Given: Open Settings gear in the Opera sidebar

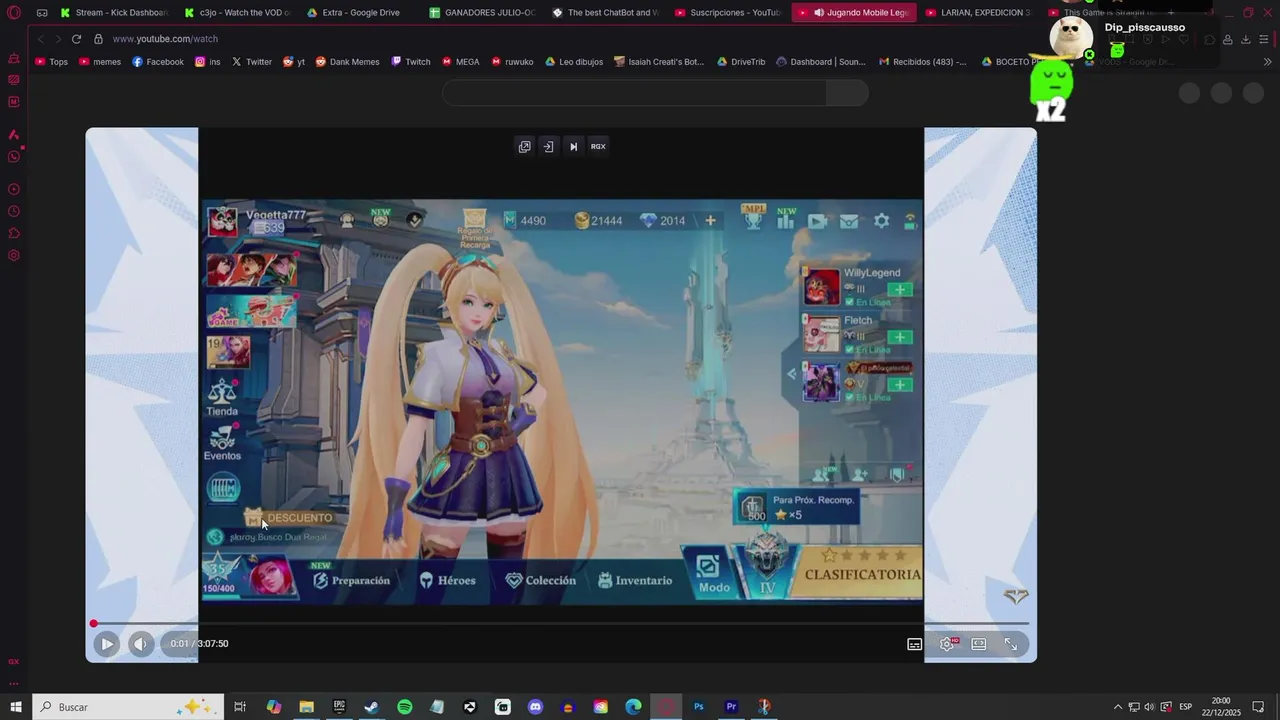Looking at the screenshot, I should (x=14, y=255).
